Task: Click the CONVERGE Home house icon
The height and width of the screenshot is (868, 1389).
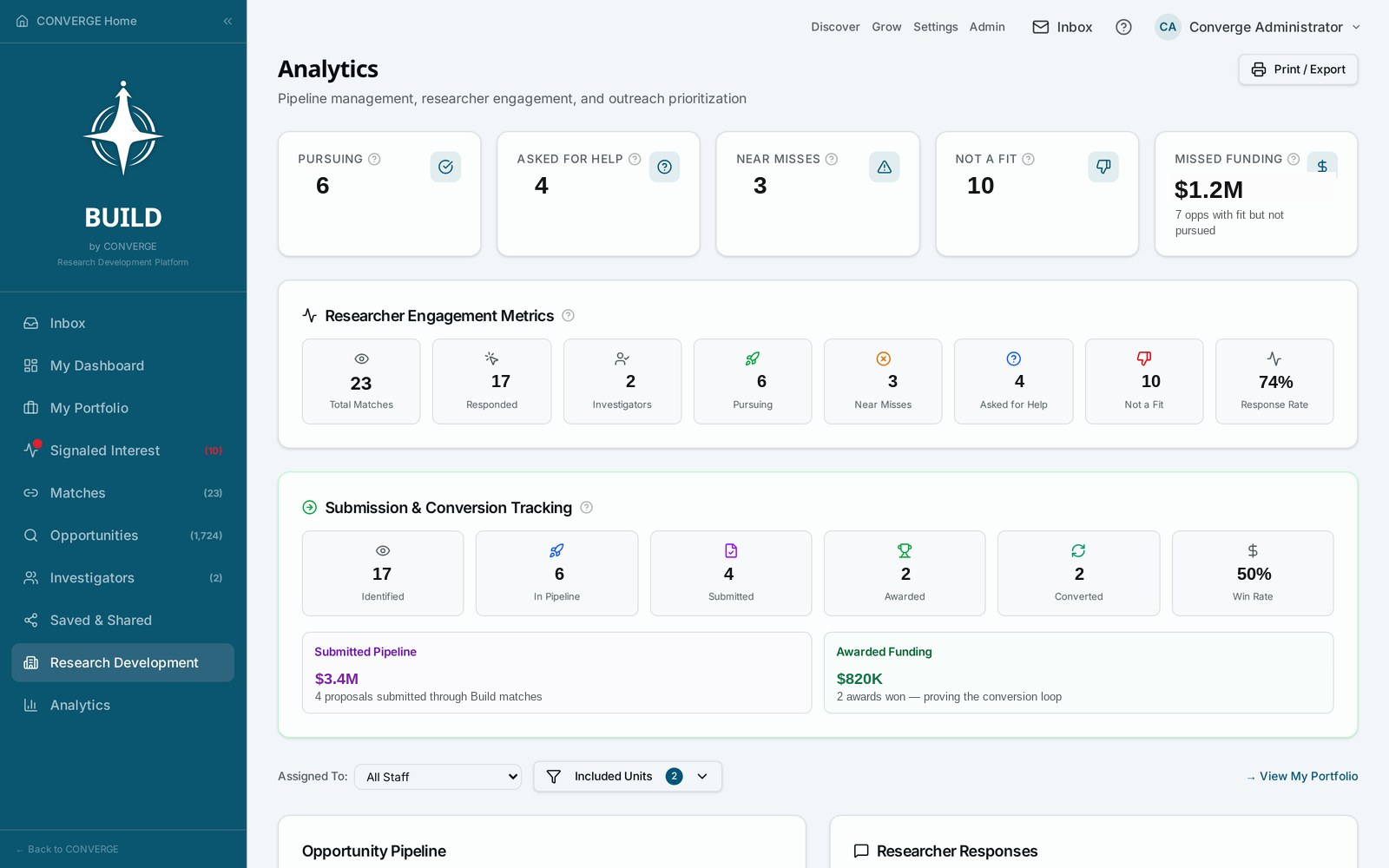Action: point(23,21)
